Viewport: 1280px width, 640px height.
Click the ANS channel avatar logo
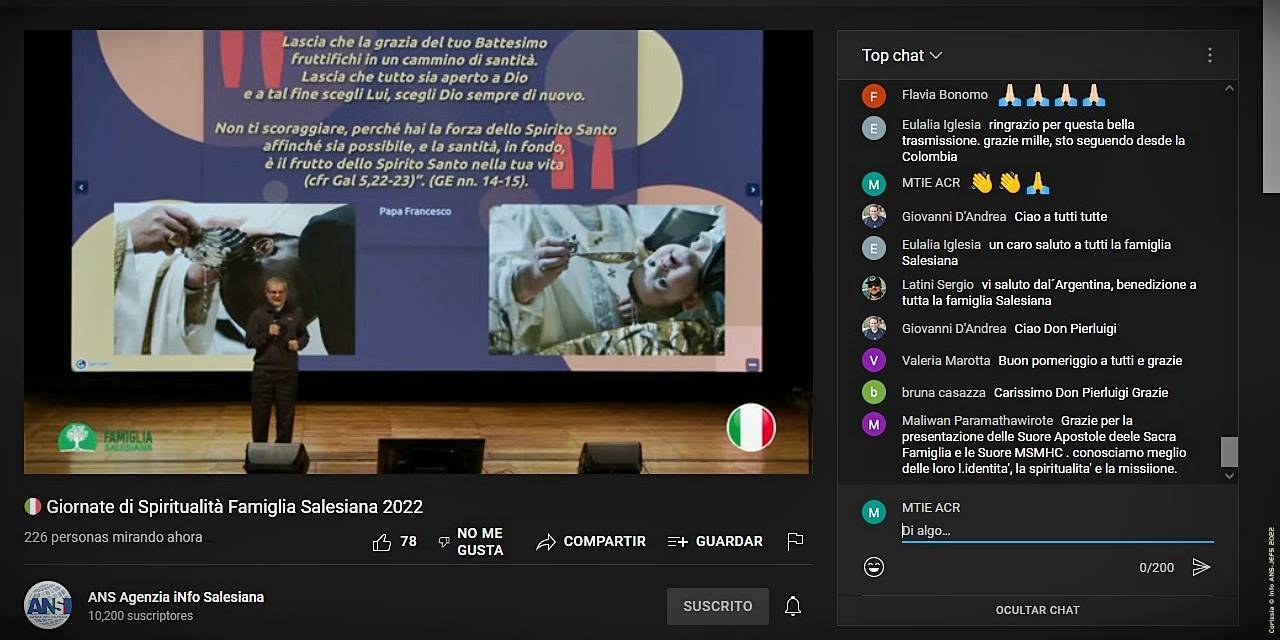click(48, 605)
